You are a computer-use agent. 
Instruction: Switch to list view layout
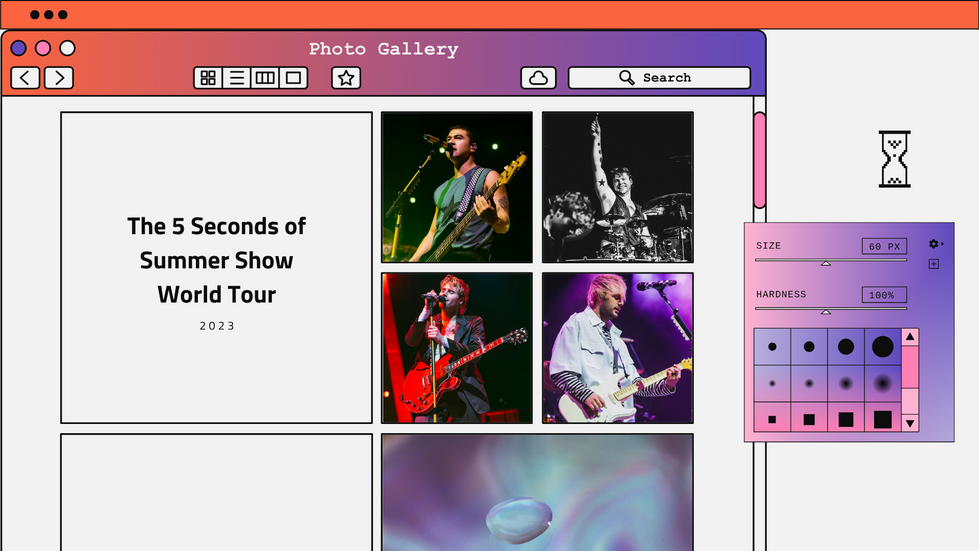237,78
